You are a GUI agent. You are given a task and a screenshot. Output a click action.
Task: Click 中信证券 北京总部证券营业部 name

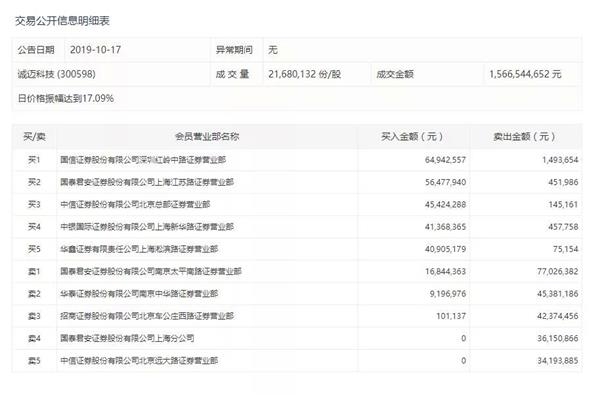coord(135,204)
